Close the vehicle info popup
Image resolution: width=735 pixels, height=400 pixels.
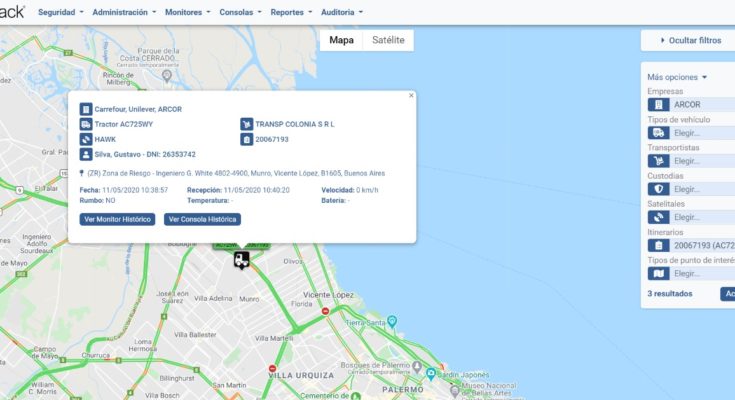pos(411,96)
